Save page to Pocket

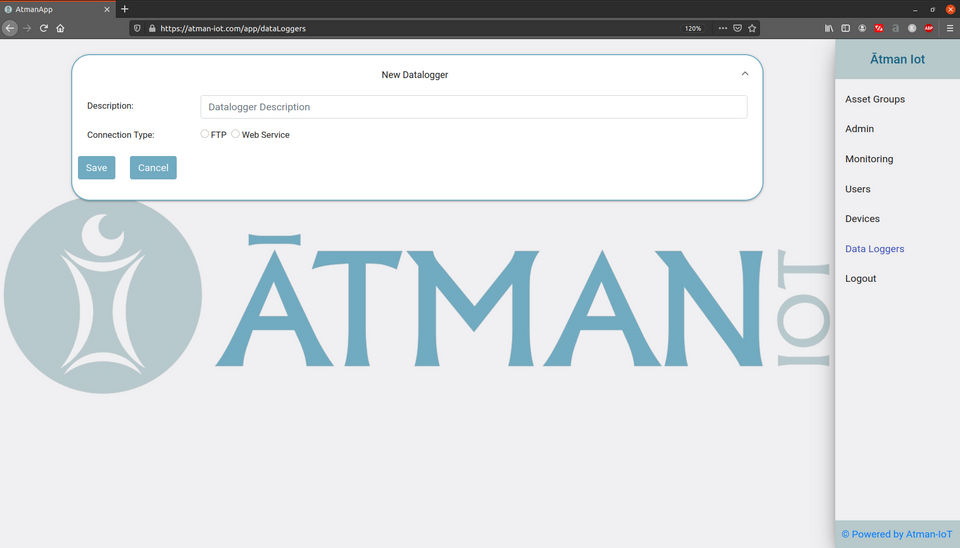[x=737, y=28]
